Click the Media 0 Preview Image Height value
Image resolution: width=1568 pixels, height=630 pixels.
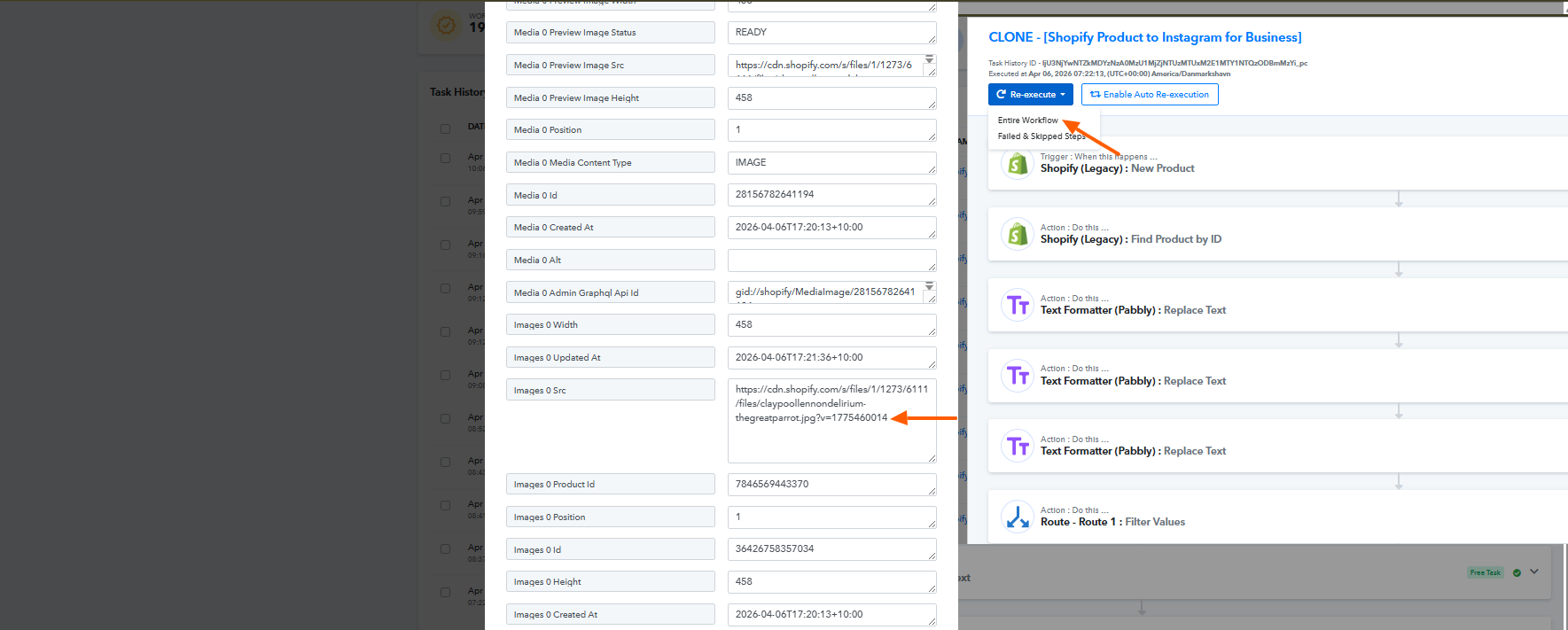[831, 98]
